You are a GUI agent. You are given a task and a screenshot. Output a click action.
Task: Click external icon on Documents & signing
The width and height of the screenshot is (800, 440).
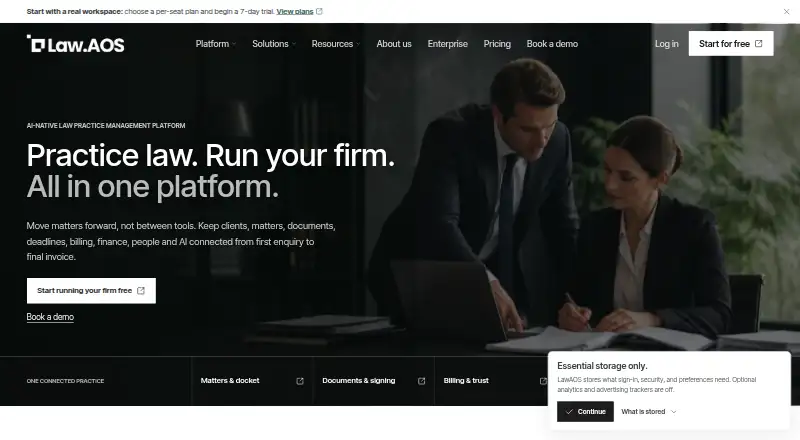421,381
